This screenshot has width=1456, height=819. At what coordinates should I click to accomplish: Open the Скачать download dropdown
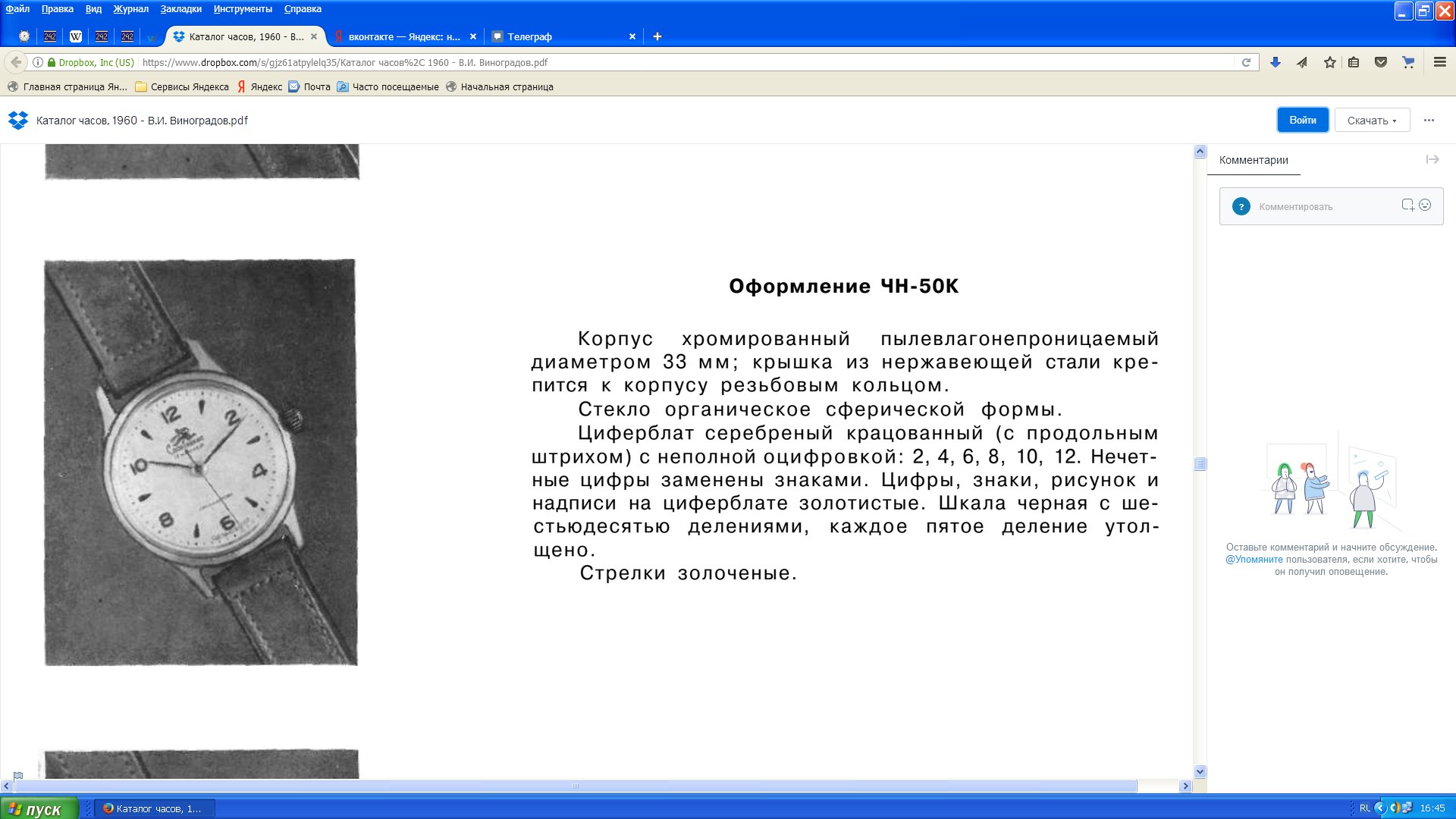[x=1372, y=120]
